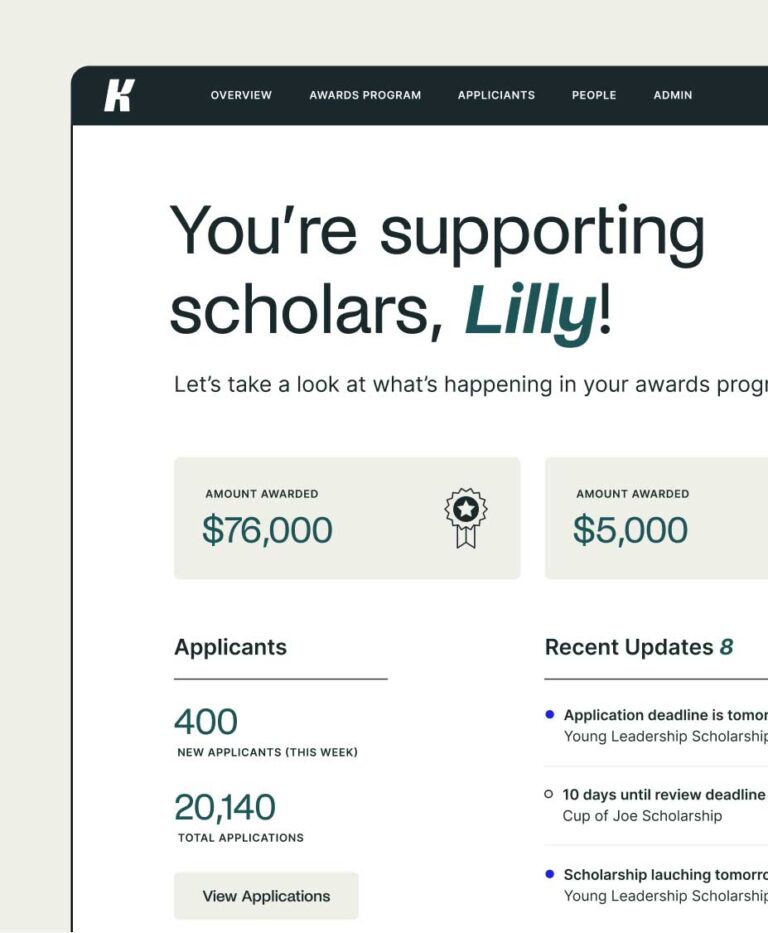
Task: Open the Overview section
Action: click(x=240, y=95)
